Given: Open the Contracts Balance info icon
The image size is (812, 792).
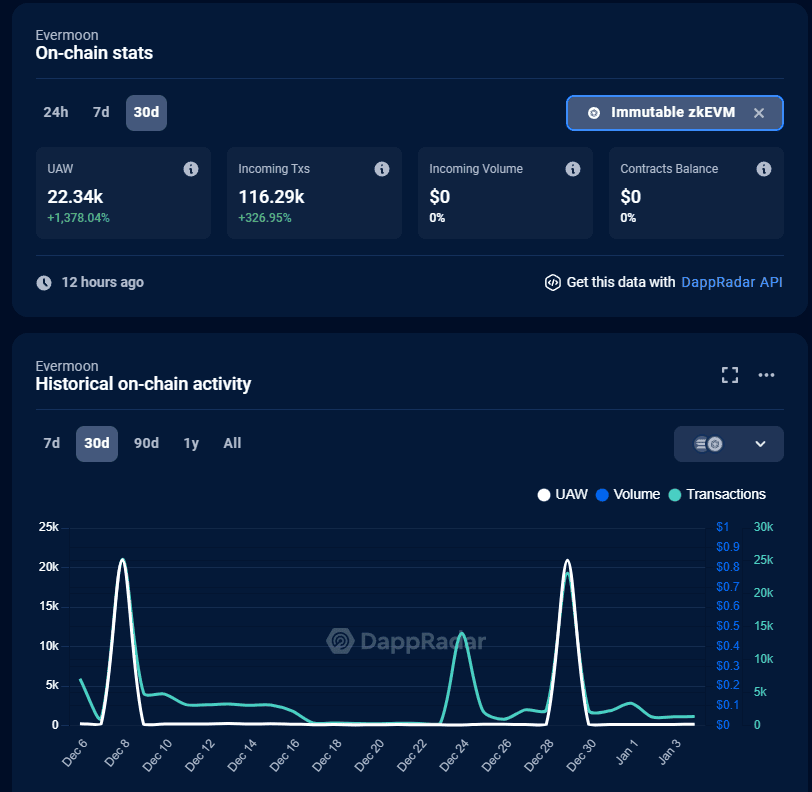Looking at the screenshot, I should click(x=764, y=169).
